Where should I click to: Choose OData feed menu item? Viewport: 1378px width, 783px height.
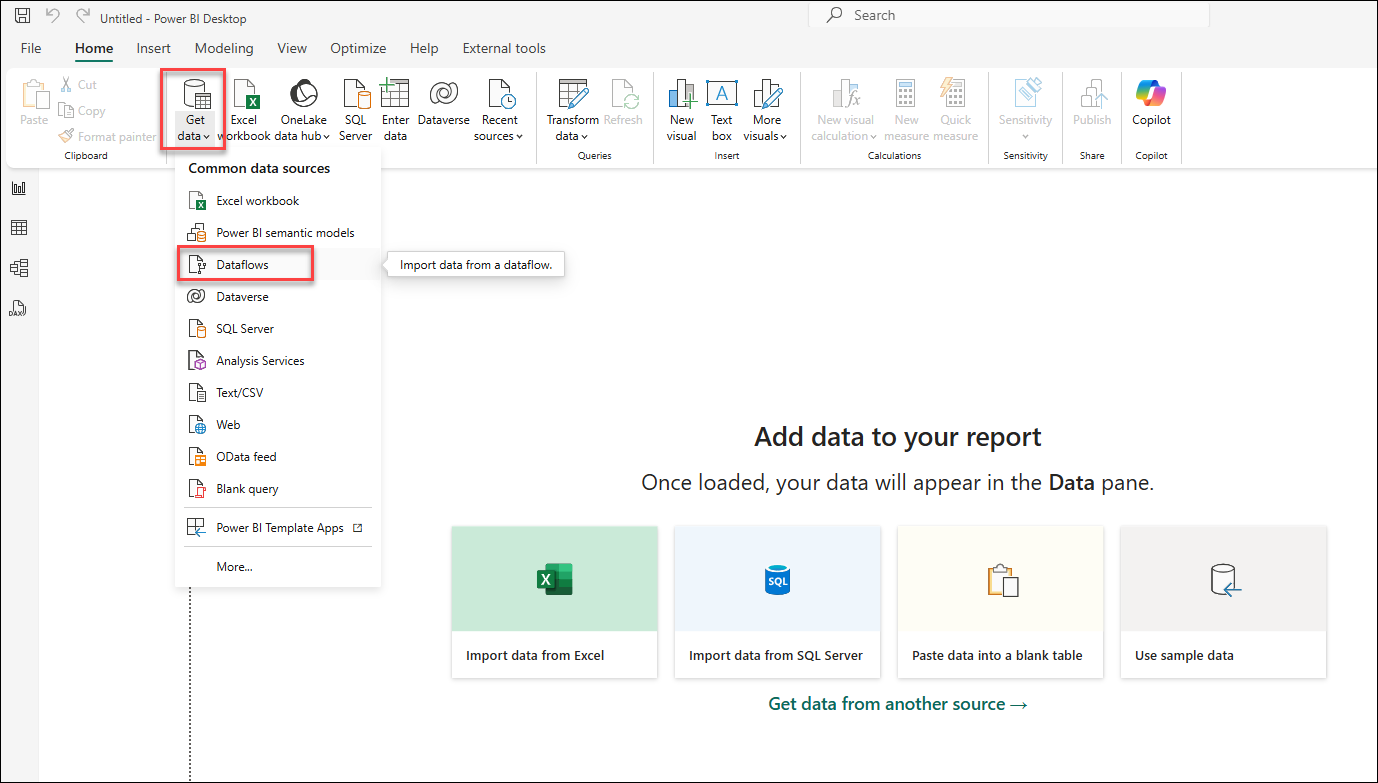pos(277,457)
